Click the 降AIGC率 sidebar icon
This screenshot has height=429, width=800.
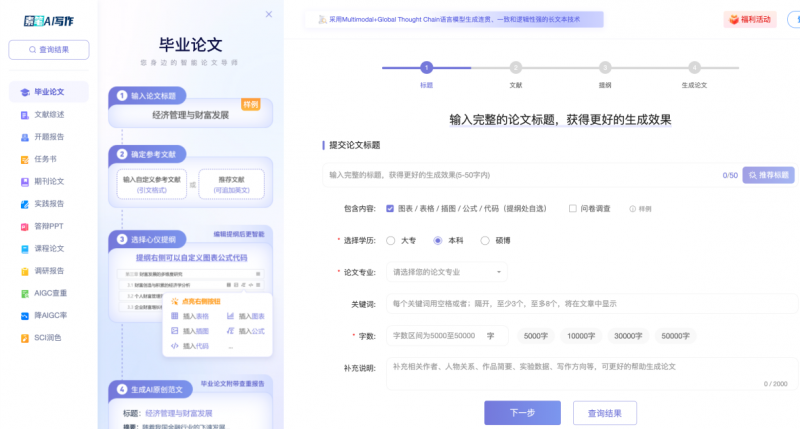pos(24,316)
